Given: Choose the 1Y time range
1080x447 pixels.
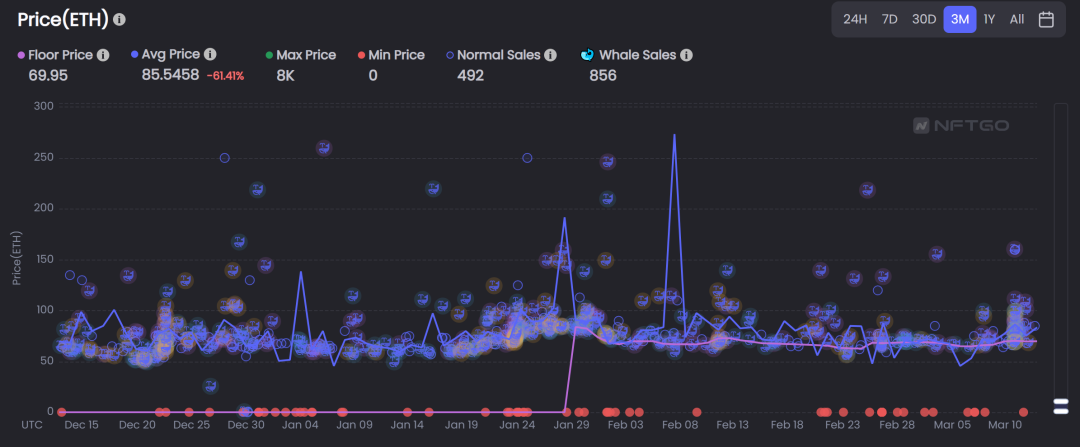Looking at the screenshot, I should click(x=989, y=19).
